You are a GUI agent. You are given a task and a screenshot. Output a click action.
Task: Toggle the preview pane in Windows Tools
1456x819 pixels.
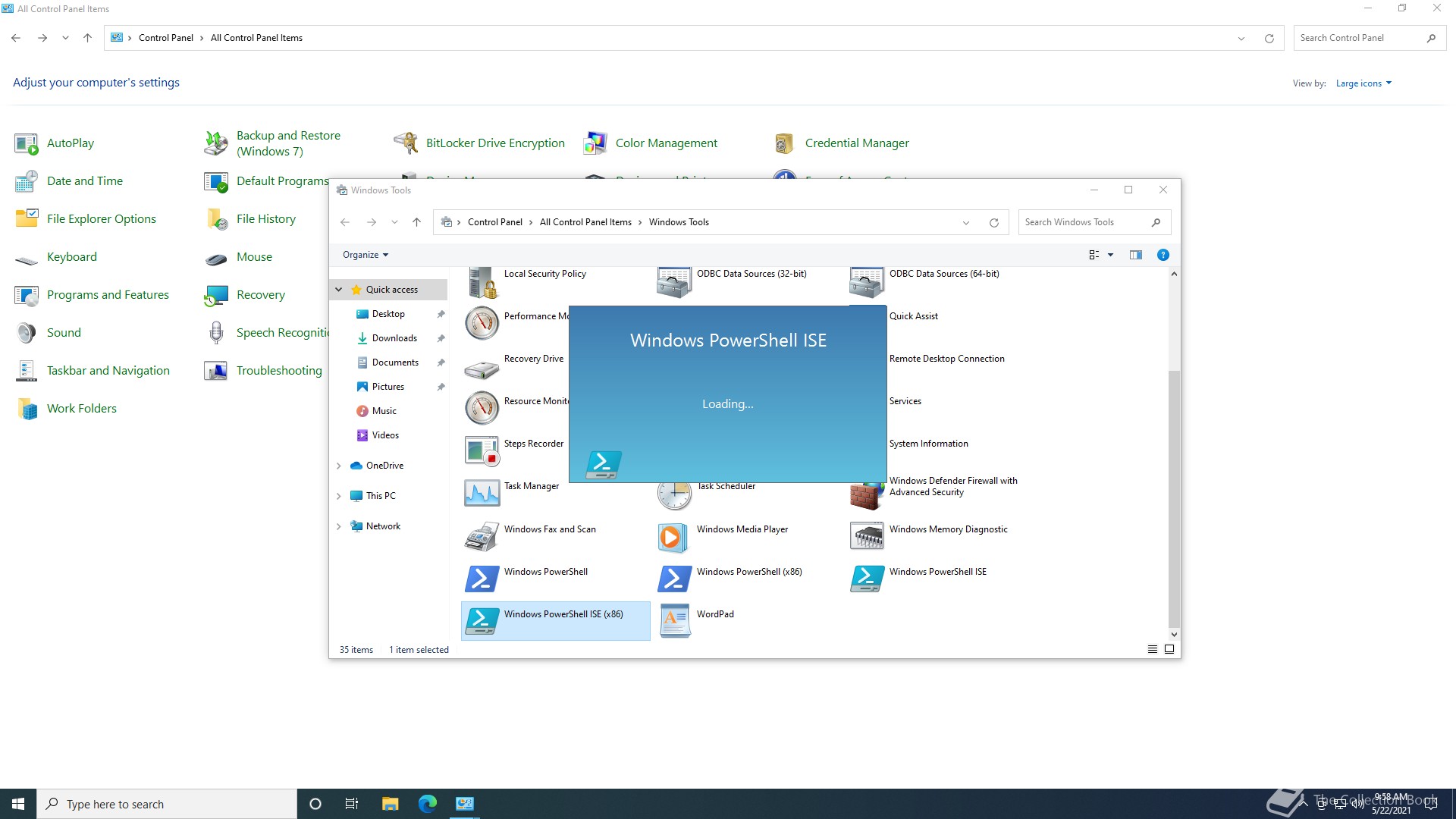[x=1135, y=255]
